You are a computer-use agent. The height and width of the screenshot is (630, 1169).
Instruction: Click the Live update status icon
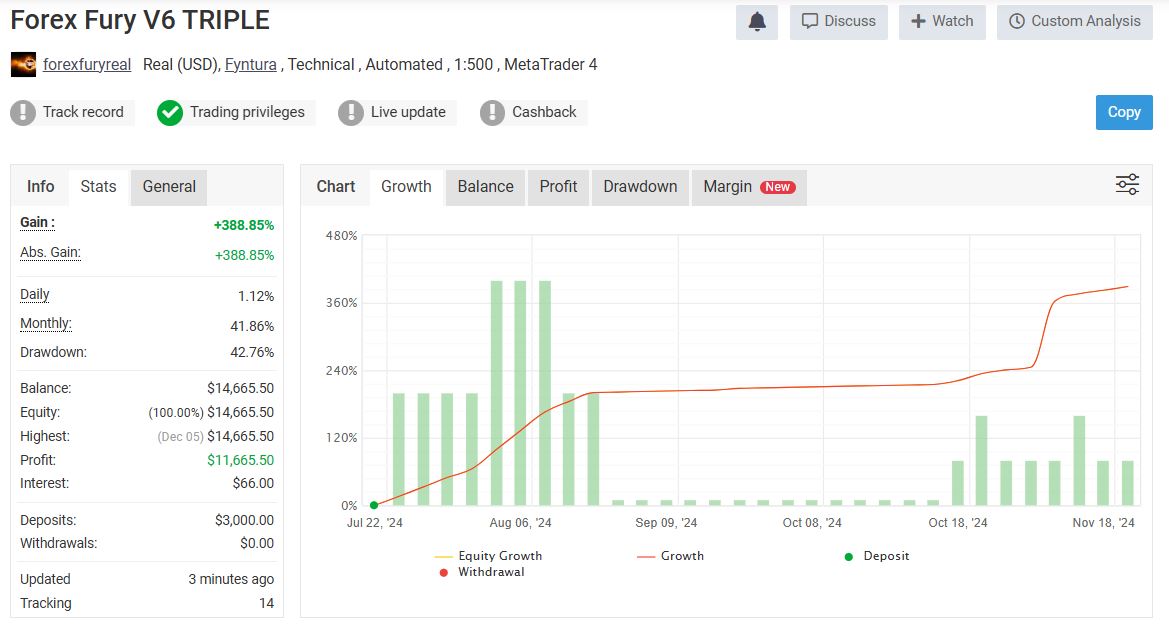click(x=351, y=113)
